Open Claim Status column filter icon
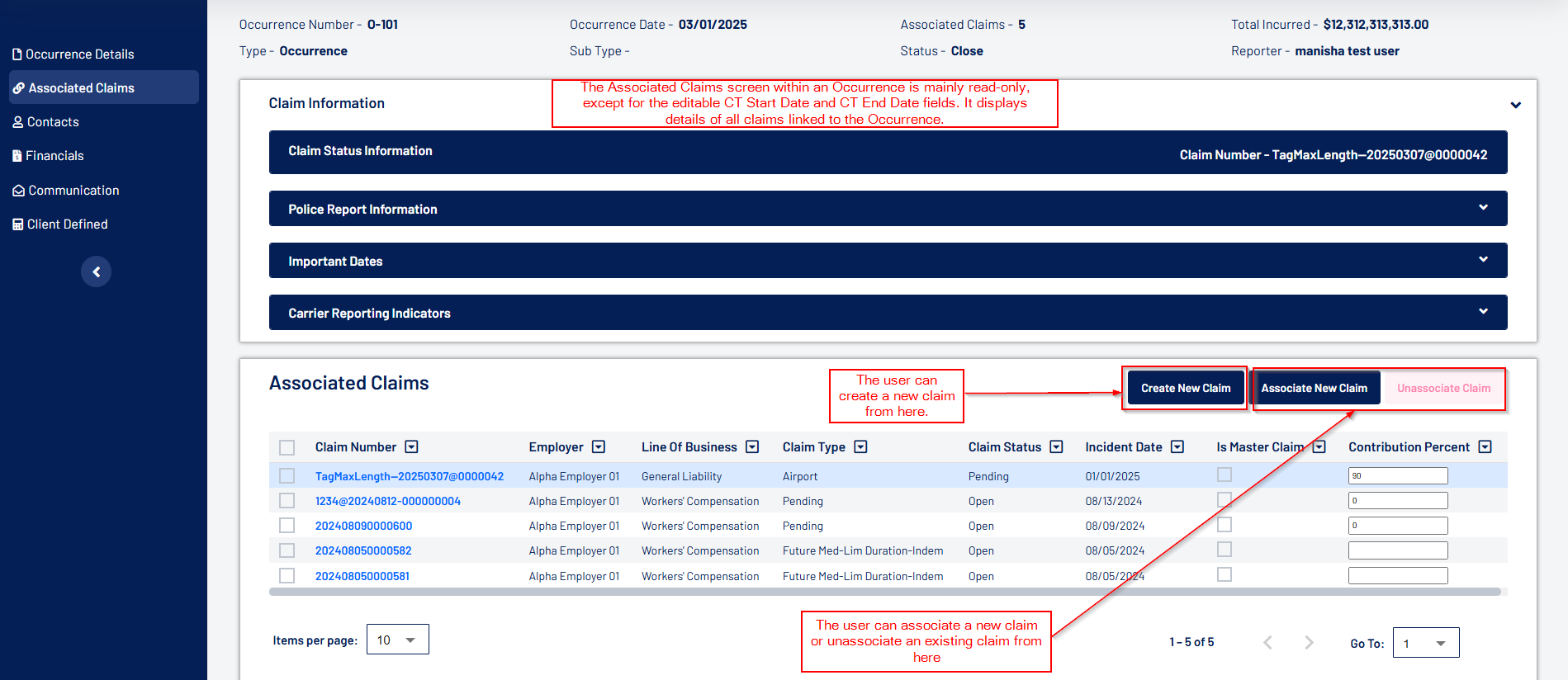The height and width of the screenshot is (680, 1568). click(x=1056, y=446)
